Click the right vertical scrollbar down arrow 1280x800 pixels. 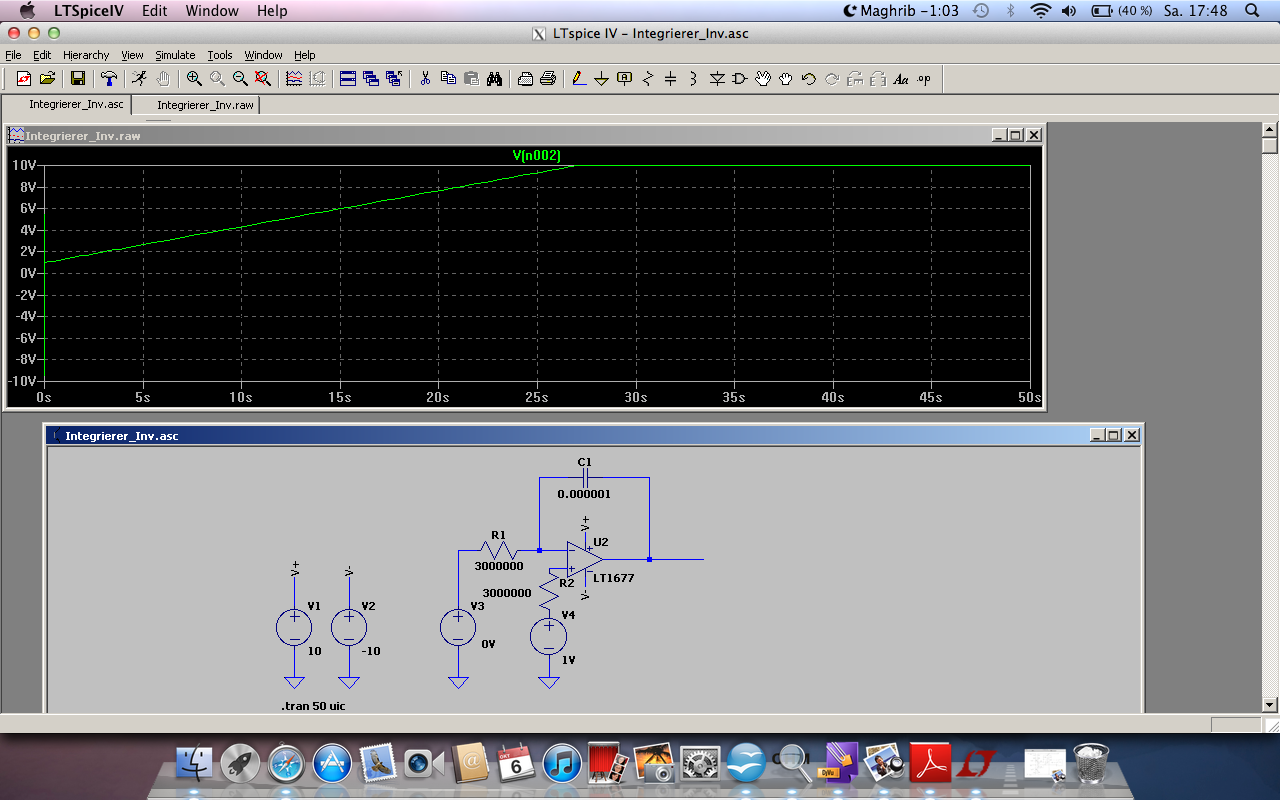pos(1270,704)
